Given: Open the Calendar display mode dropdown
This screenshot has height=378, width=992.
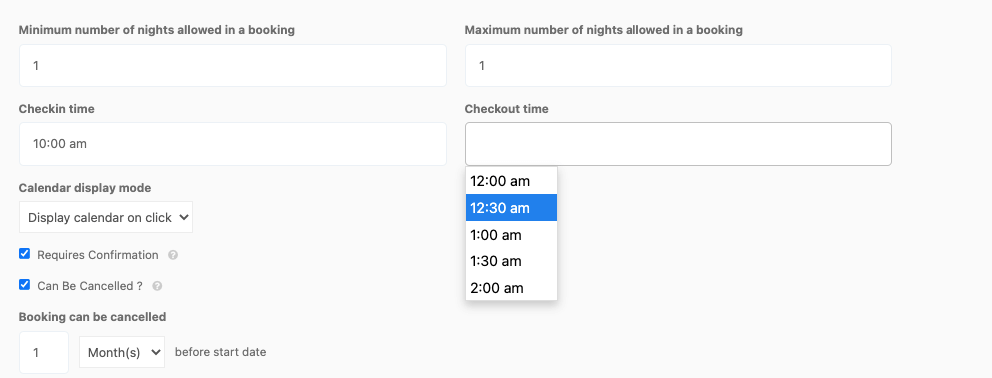Looking at the screenshot, I should pos(106,217).
